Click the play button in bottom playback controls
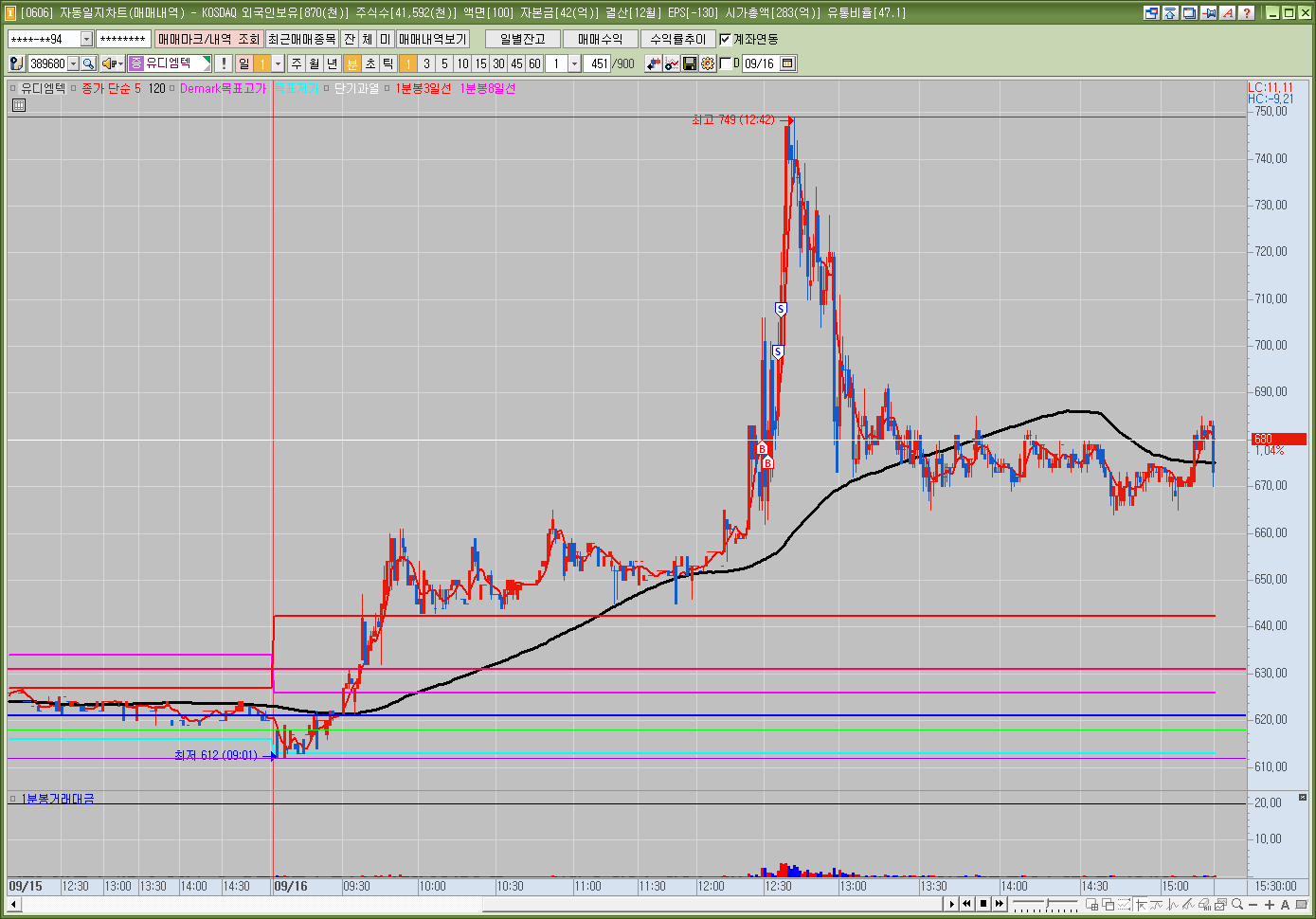 (x=952, y=904)
